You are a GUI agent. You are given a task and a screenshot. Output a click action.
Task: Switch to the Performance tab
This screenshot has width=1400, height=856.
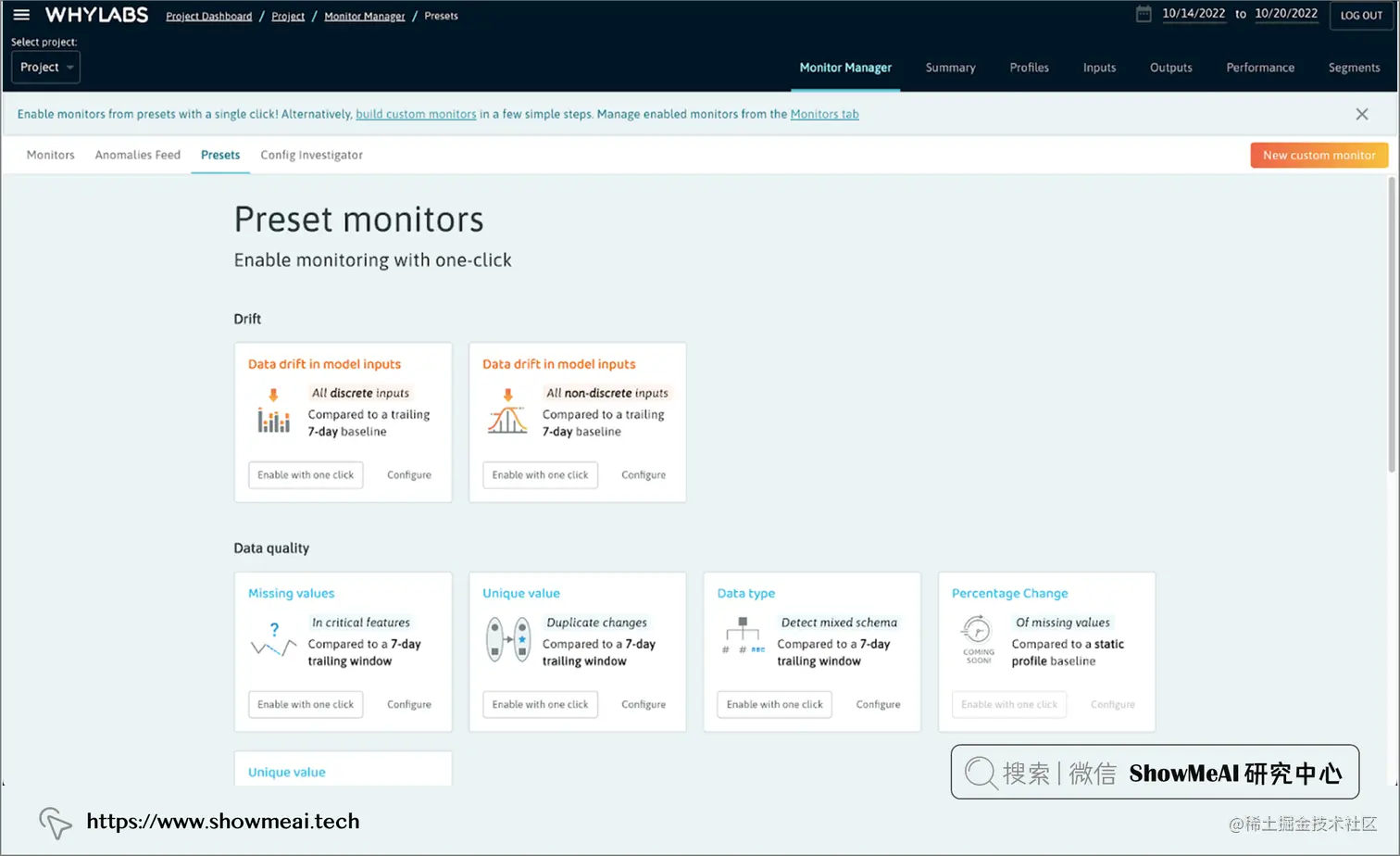click(x=1260, y=68)
